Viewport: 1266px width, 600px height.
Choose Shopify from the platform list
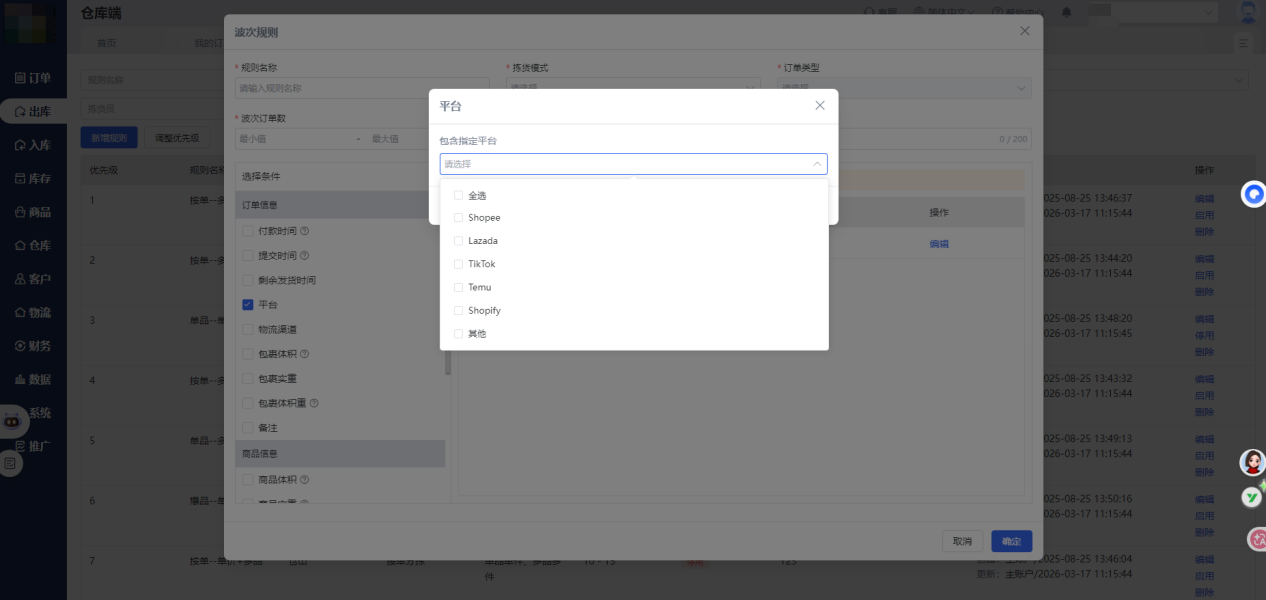click(459, 310)
